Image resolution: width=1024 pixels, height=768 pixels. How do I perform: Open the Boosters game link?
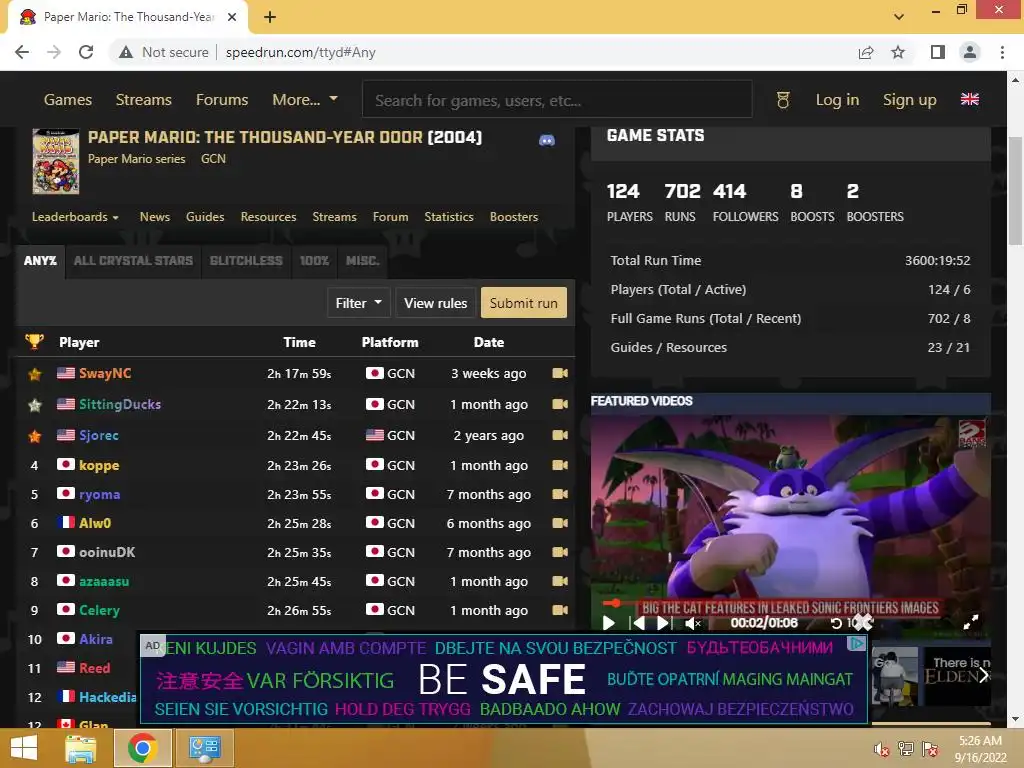pyautogui.click(x=514, y=217)
